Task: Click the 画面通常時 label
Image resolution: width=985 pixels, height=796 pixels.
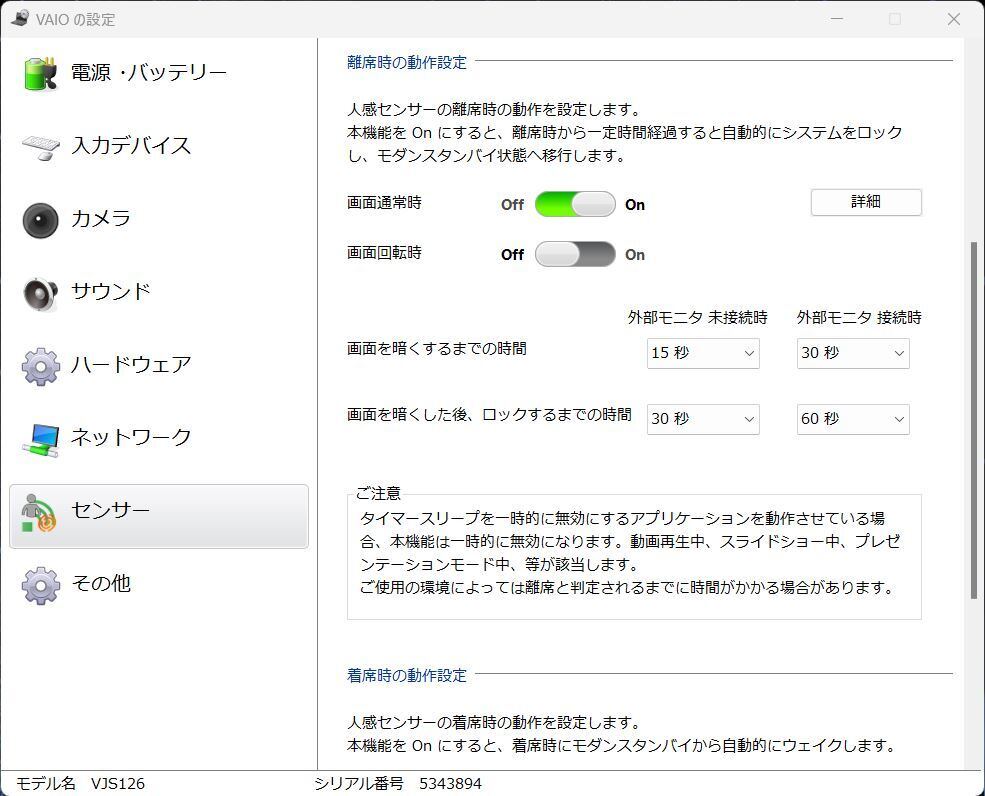Action: point(384,203)
